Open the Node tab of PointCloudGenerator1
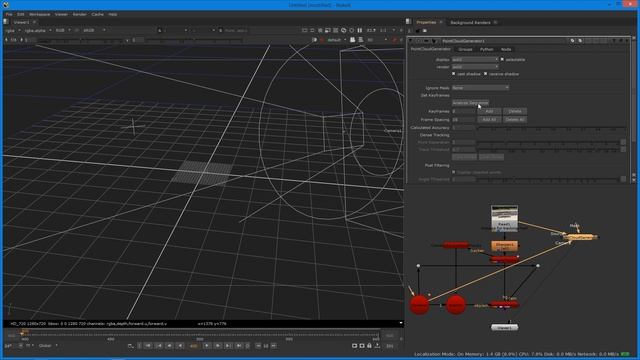 (x=506, y=49)
